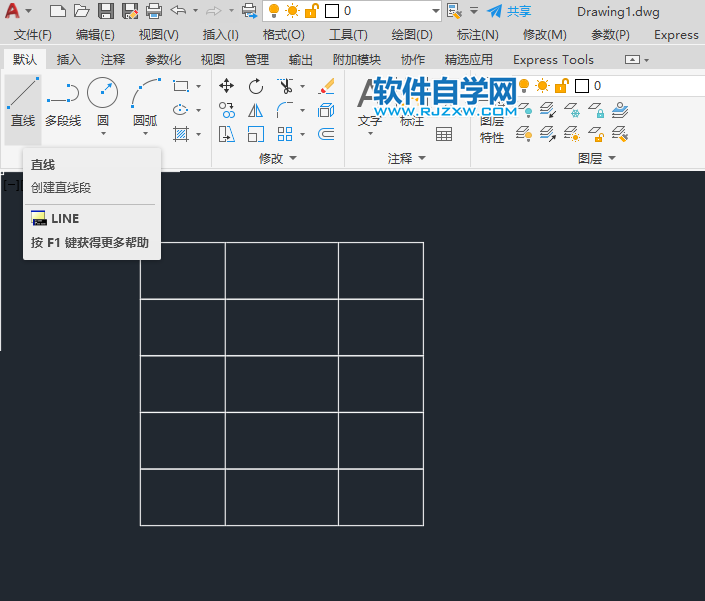Select the Offset tool icon

[x=326, y=134]
